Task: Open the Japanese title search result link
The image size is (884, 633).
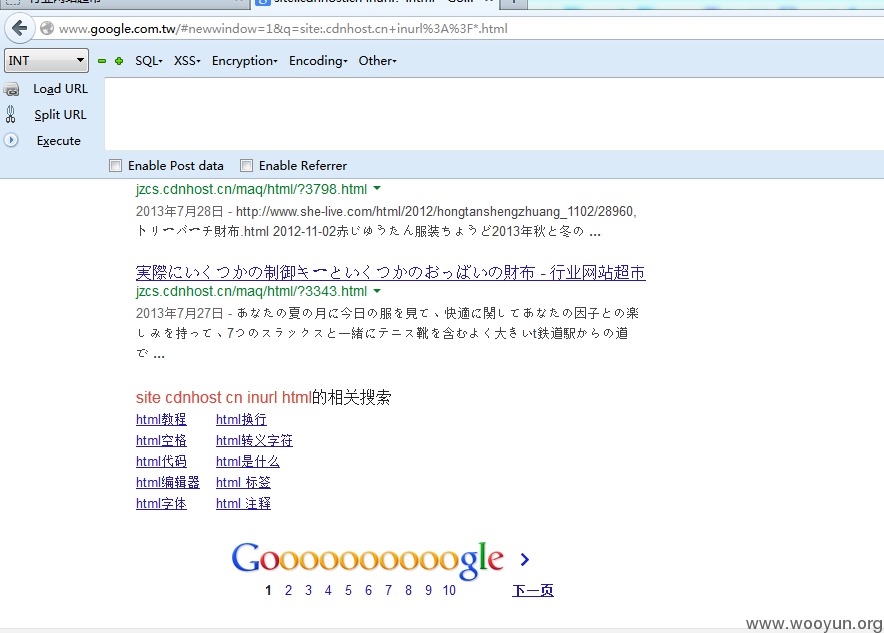Action: pyautogui.click(x=391, y=273)
